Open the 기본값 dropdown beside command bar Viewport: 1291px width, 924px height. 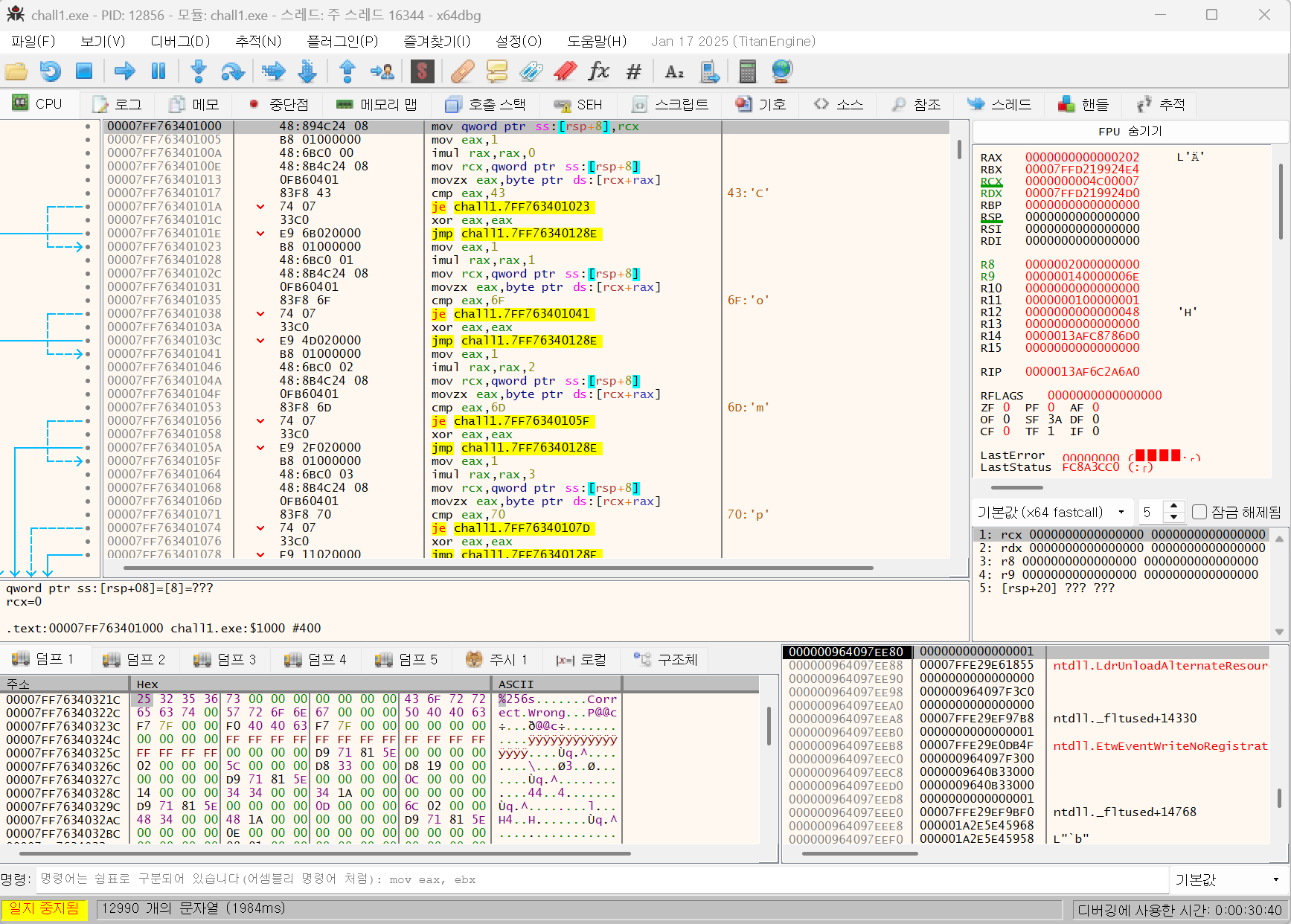(1227, 879)
